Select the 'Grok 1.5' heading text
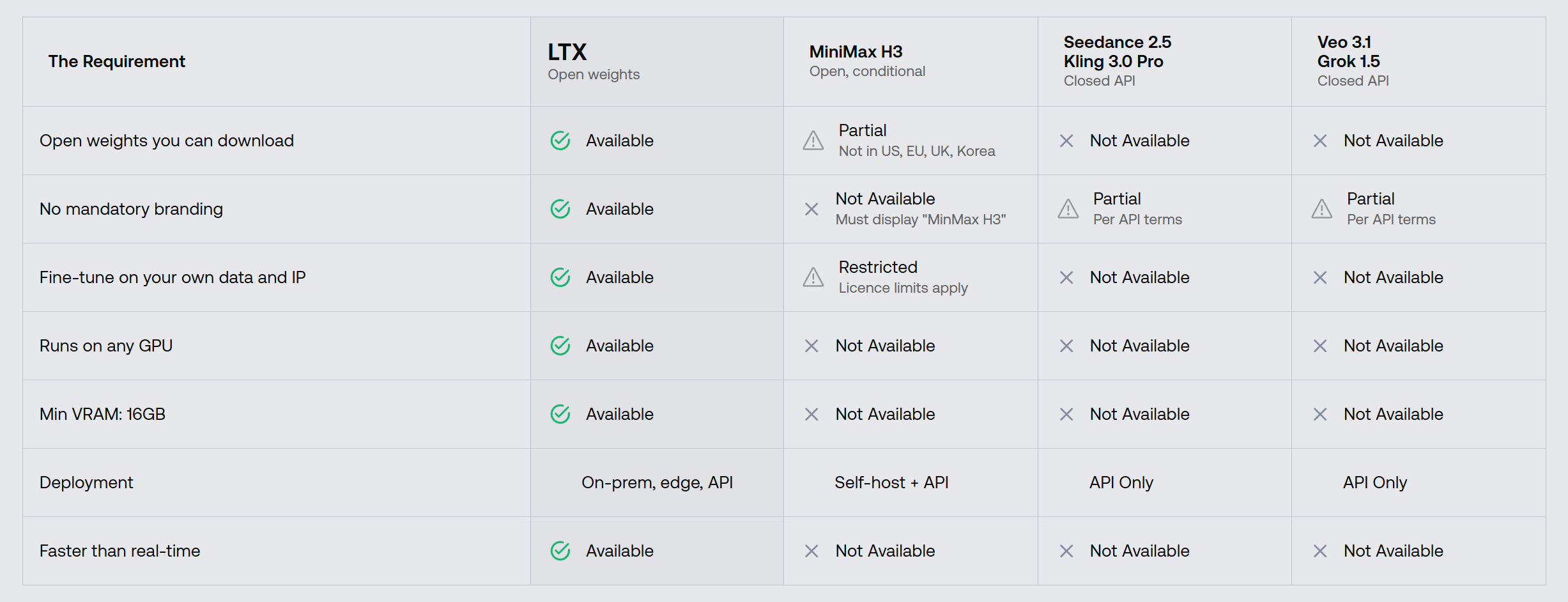Screen dimensions: 1568x602 click(1349, 61)
